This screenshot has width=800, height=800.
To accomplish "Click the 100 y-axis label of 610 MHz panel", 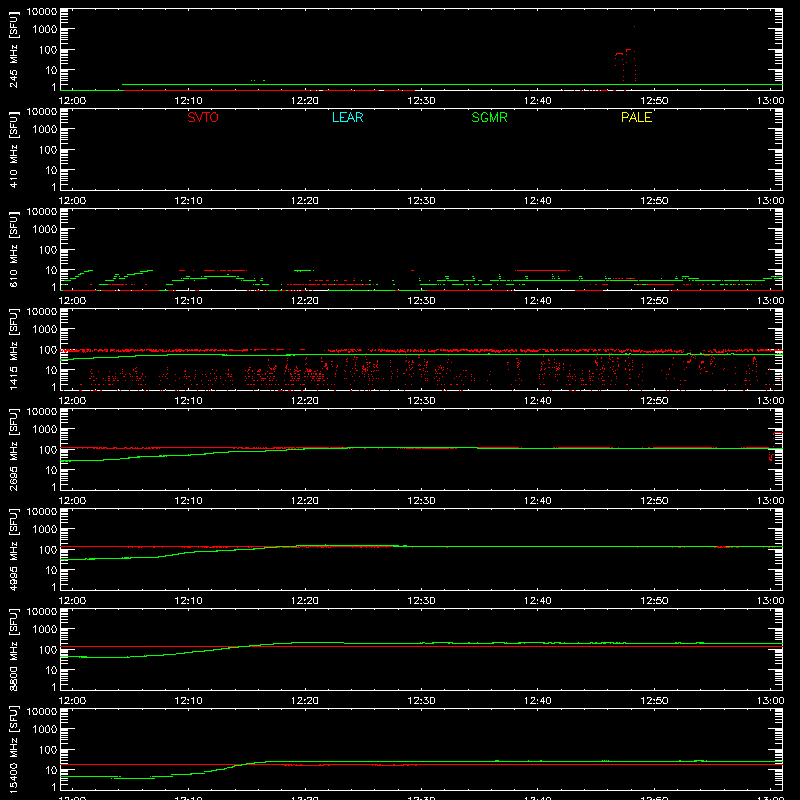I will (x=48, y=250).
